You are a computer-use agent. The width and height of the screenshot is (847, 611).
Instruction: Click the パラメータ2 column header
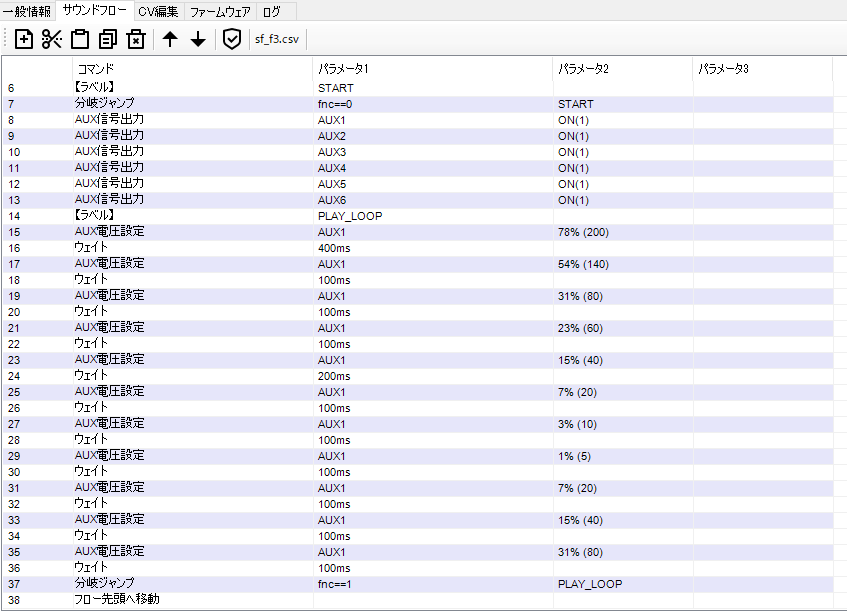pos(584,68)
